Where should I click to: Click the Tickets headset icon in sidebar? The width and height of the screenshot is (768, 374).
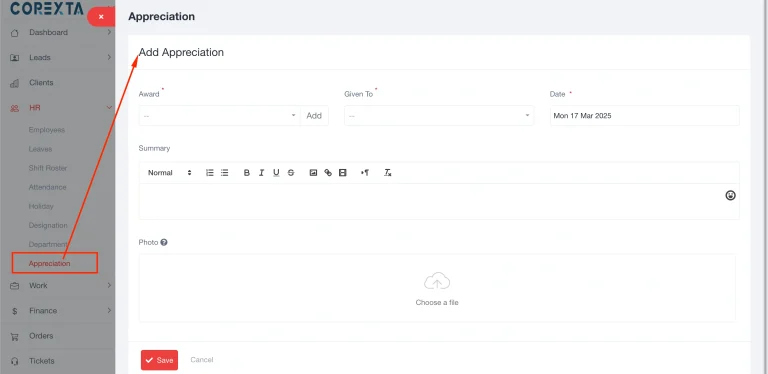point(15,361)
